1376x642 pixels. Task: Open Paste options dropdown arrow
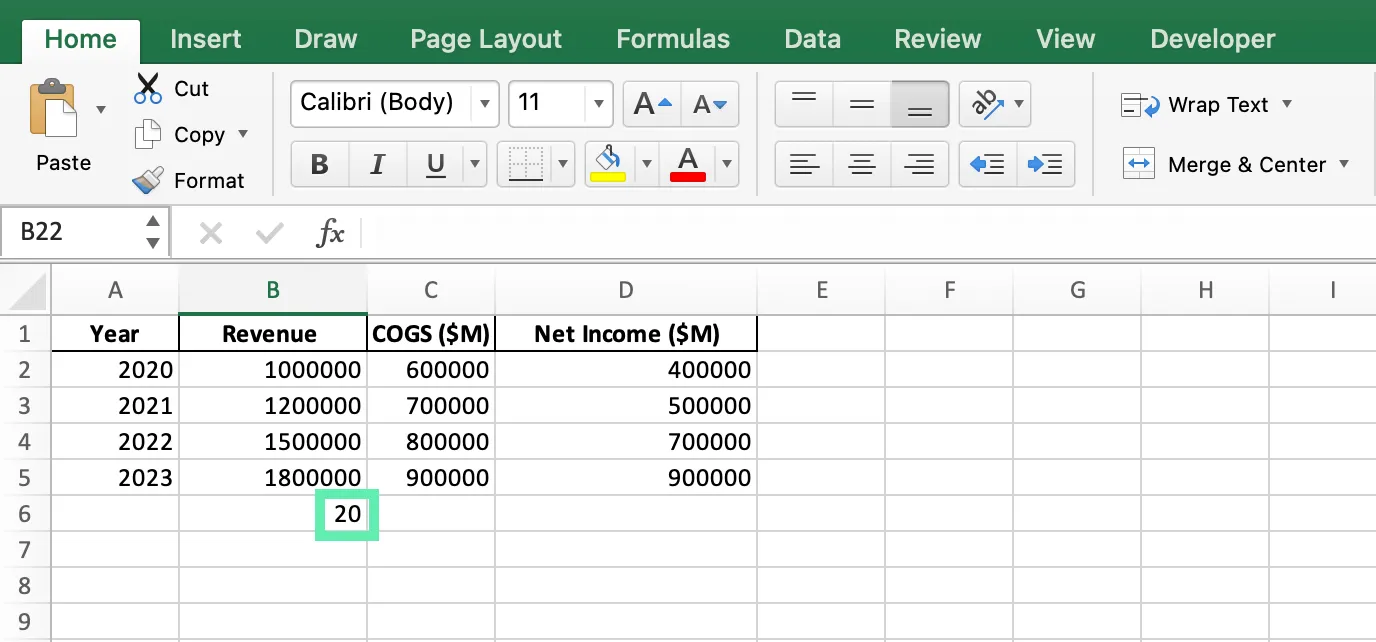(101, 109)
